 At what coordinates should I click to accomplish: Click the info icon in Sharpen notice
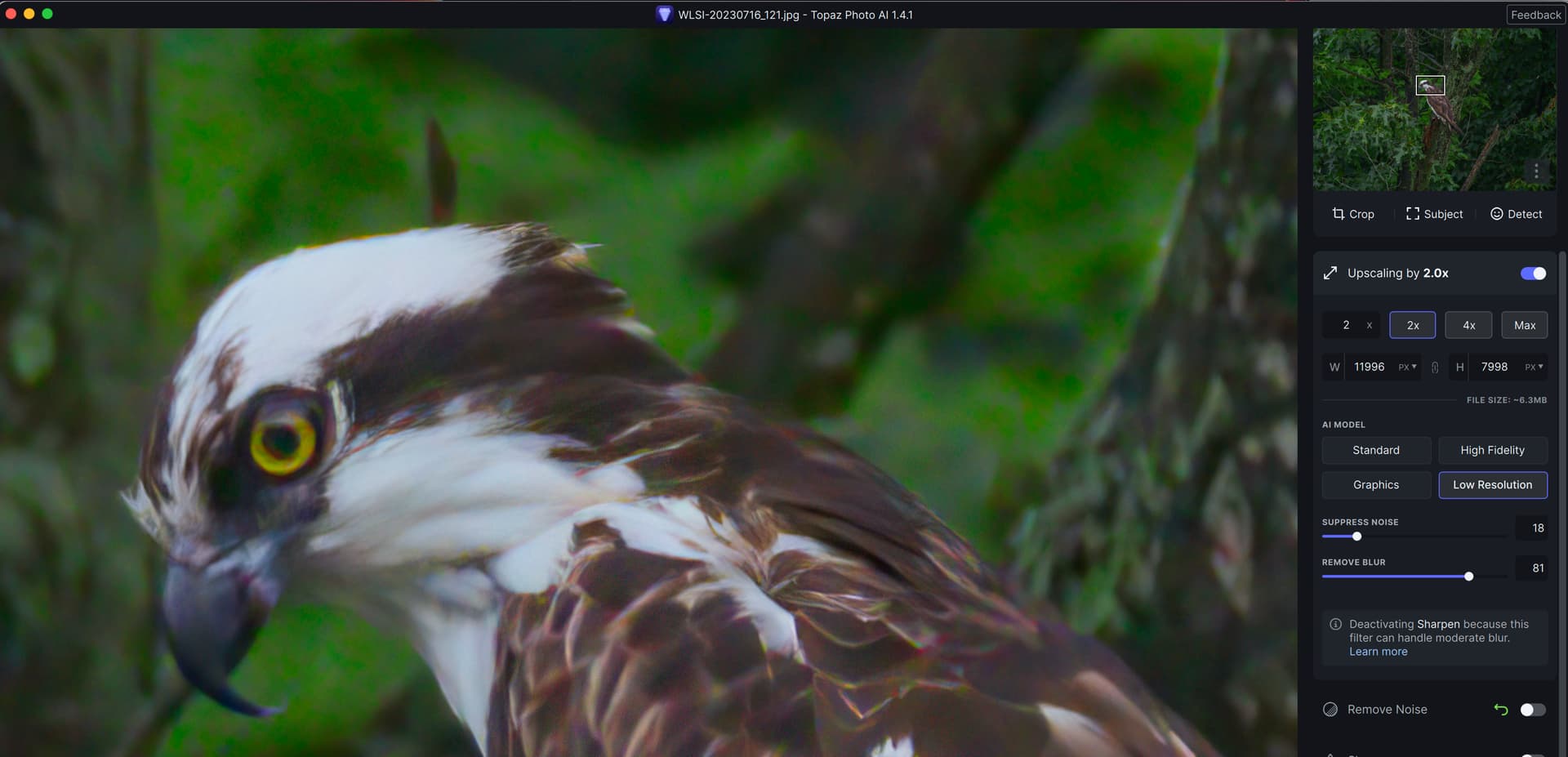point(1335,625)
